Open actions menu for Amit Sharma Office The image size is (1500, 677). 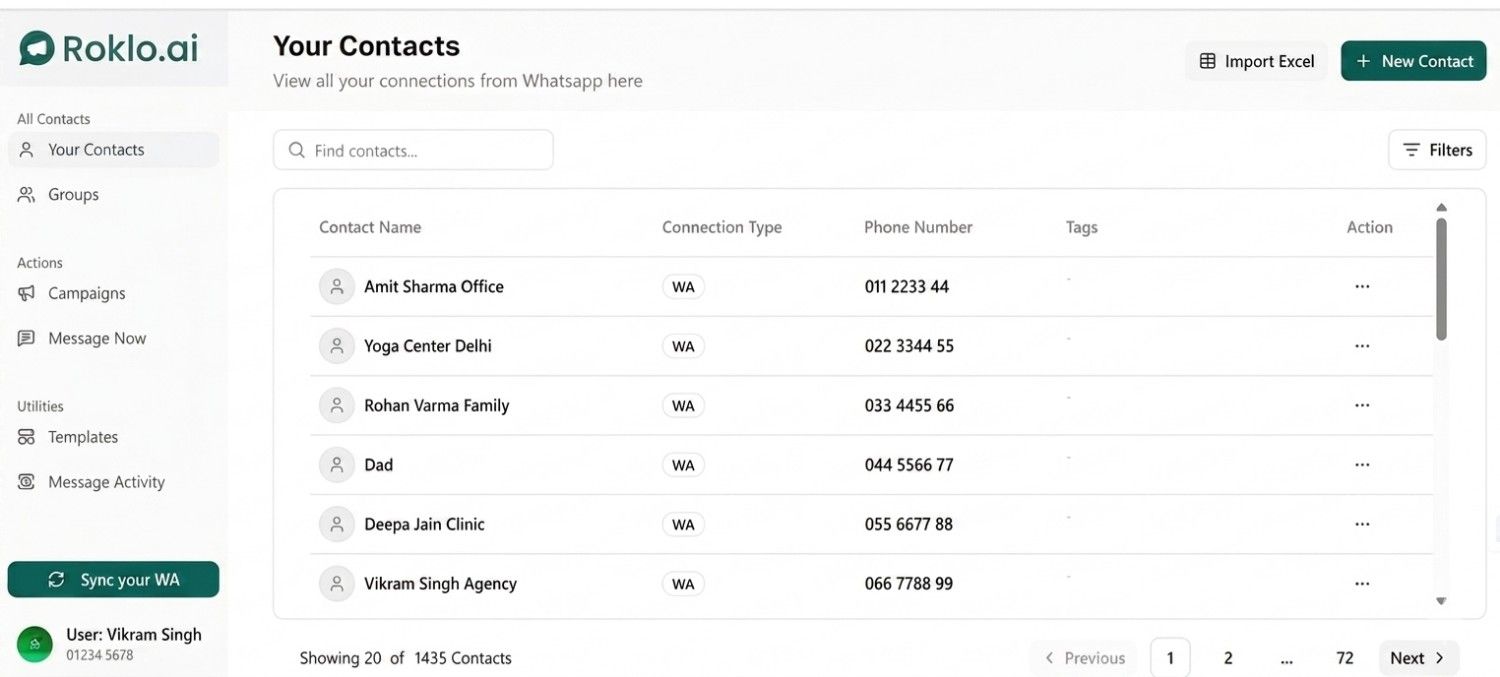click(1362, 287)
